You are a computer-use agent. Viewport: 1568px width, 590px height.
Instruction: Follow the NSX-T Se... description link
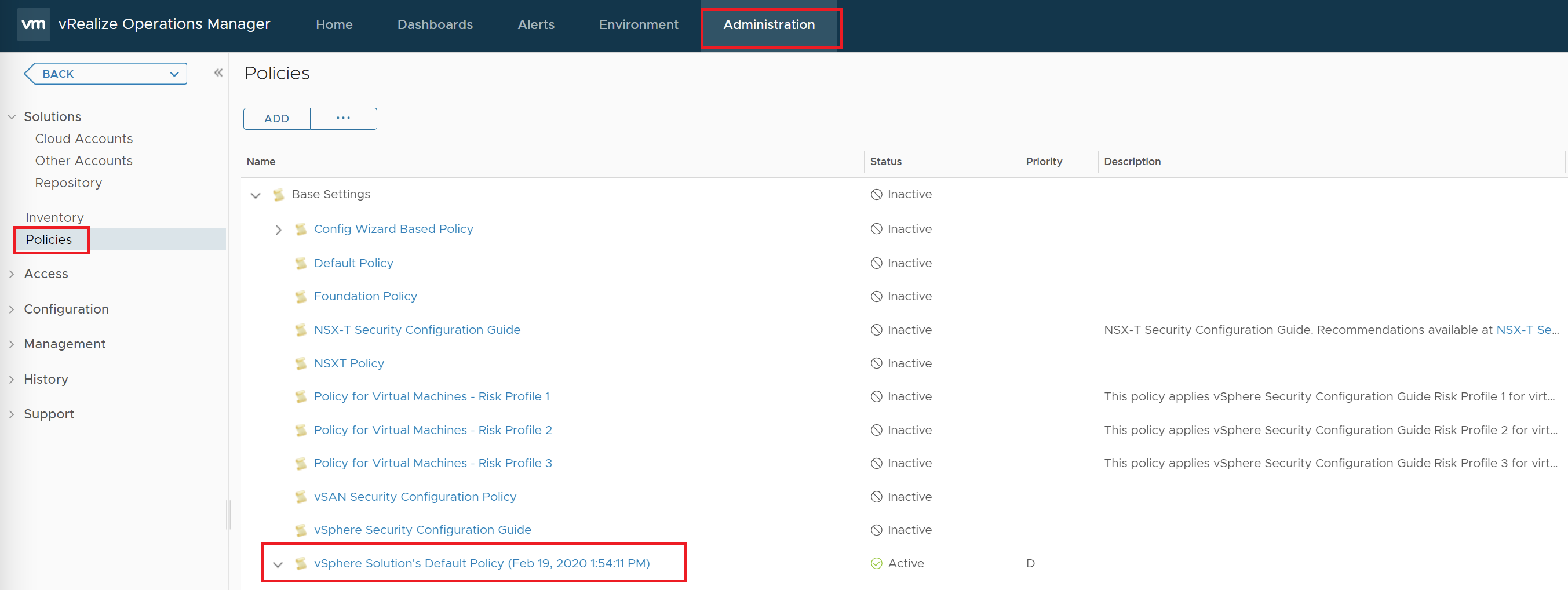(x=1527, y=329)
